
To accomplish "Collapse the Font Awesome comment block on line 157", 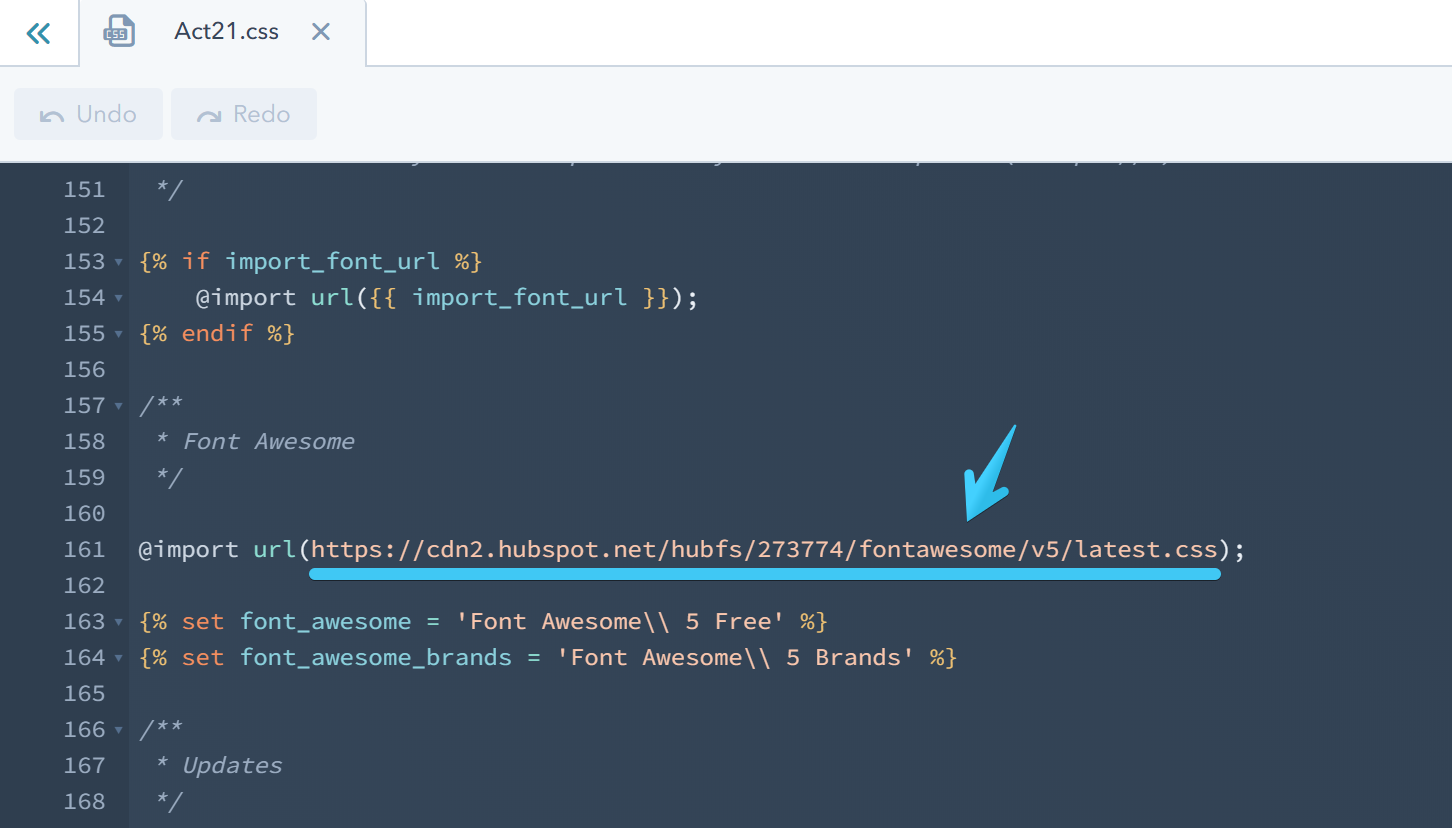I will [x=118, y=405].
